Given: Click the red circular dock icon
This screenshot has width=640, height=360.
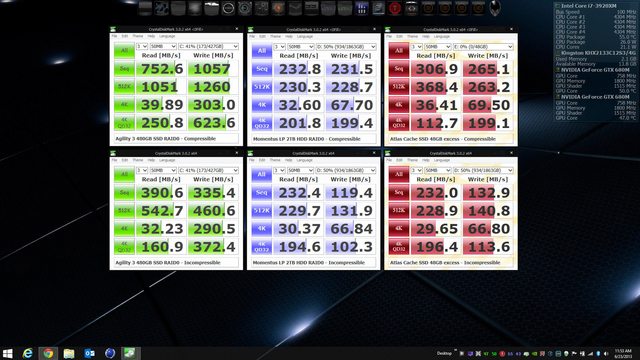Looking at the screenshot, I should 395,8.
